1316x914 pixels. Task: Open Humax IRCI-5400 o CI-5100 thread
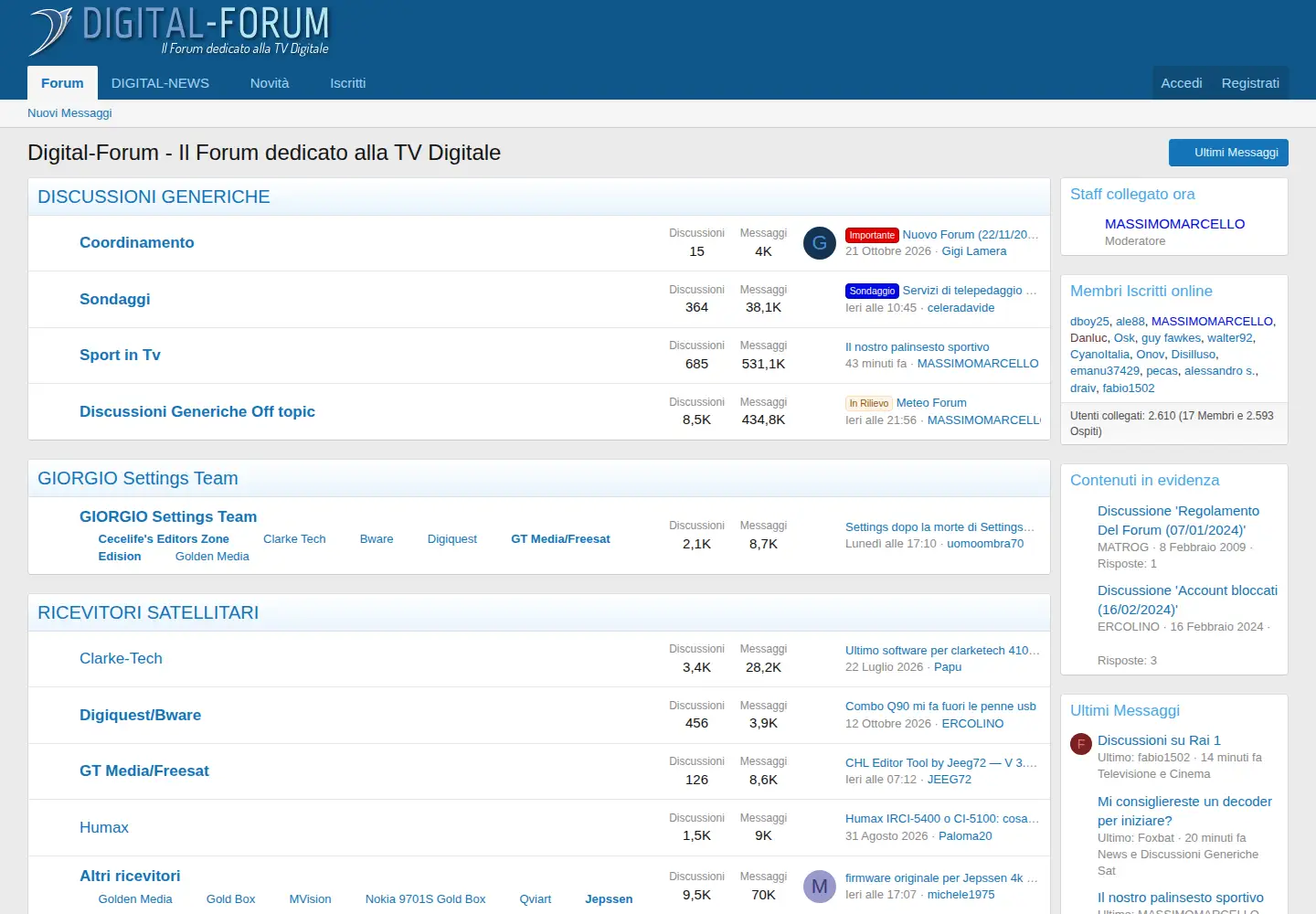tap(942, 819)
